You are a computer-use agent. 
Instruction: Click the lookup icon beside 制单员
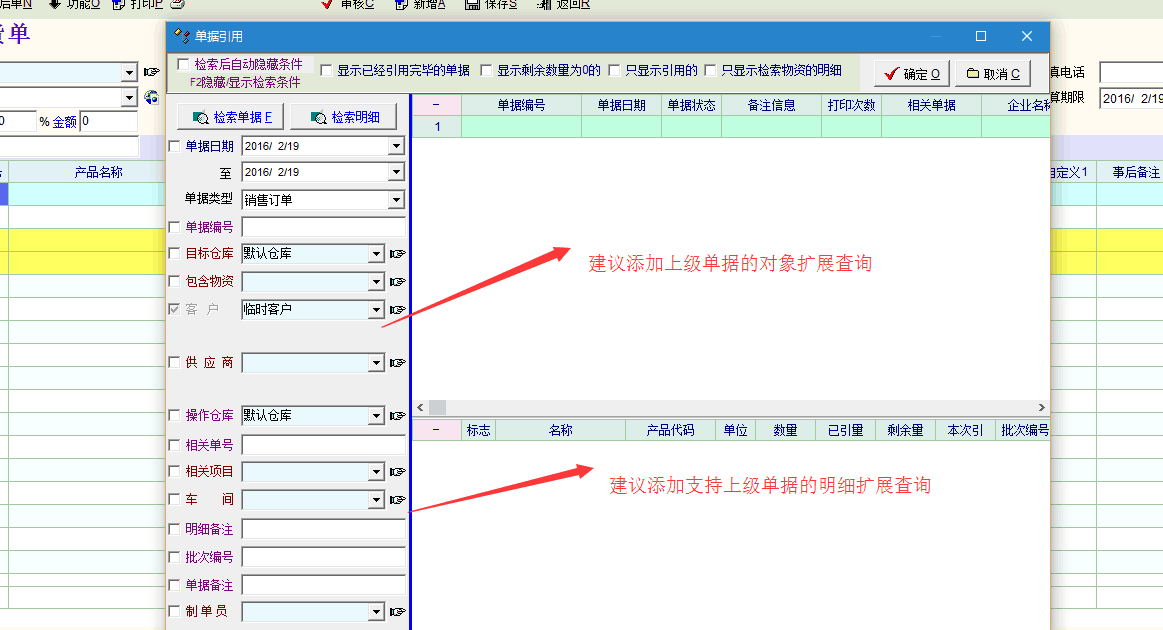coord(398,612)
